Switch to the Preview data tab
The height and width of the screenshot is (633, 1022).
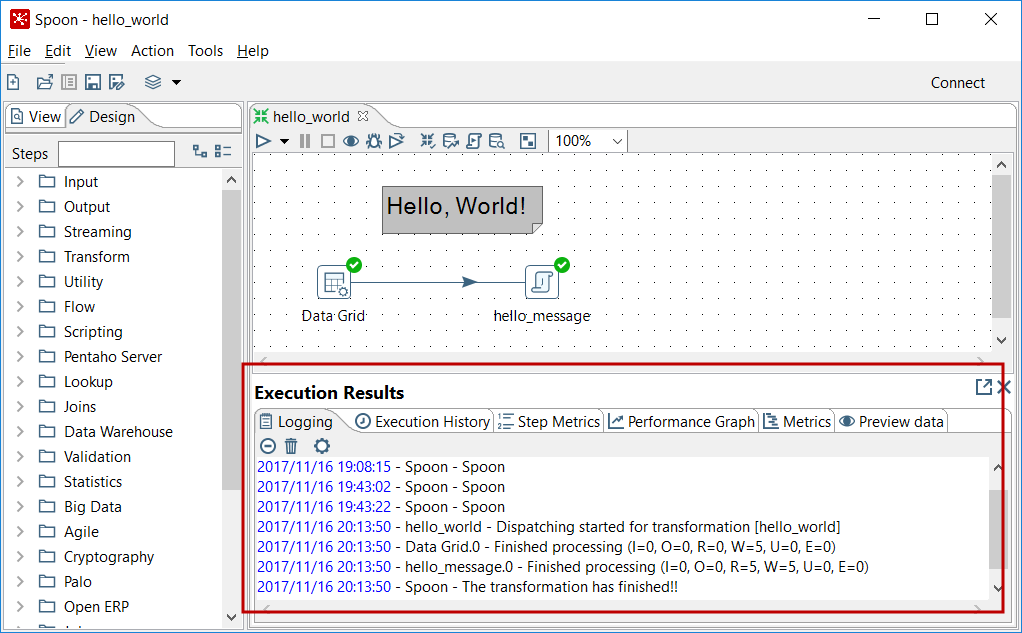[x=891, y=422]
